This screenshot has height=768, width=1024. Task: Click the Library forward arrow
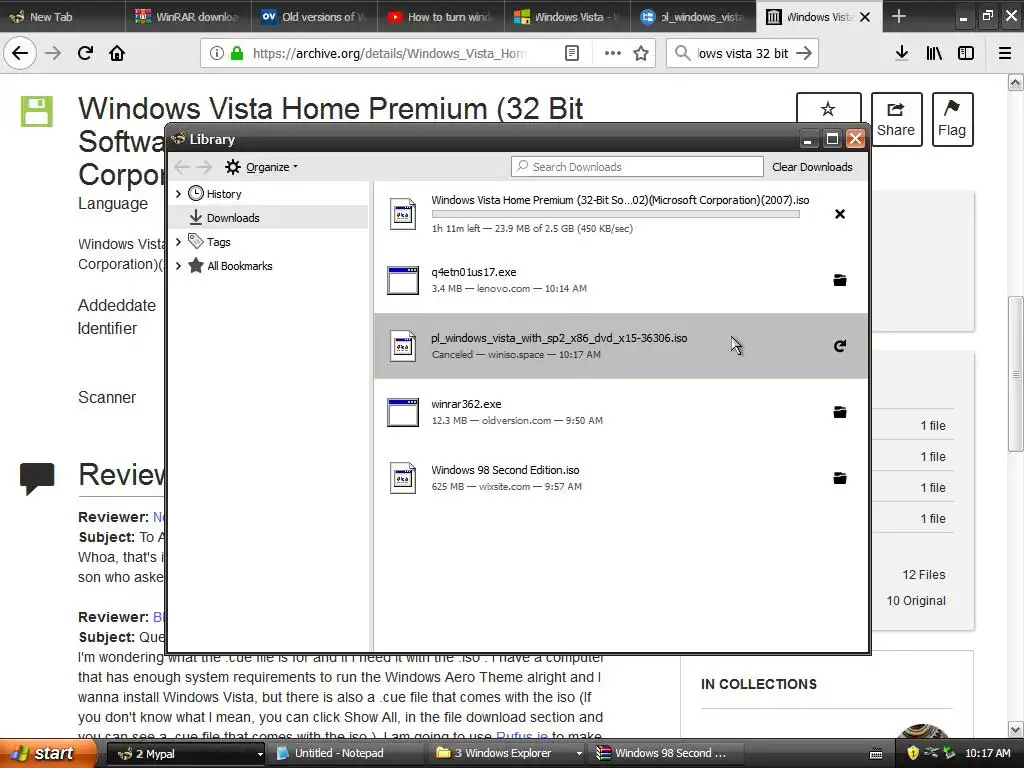pyautogui.click(x=204, y=167)
